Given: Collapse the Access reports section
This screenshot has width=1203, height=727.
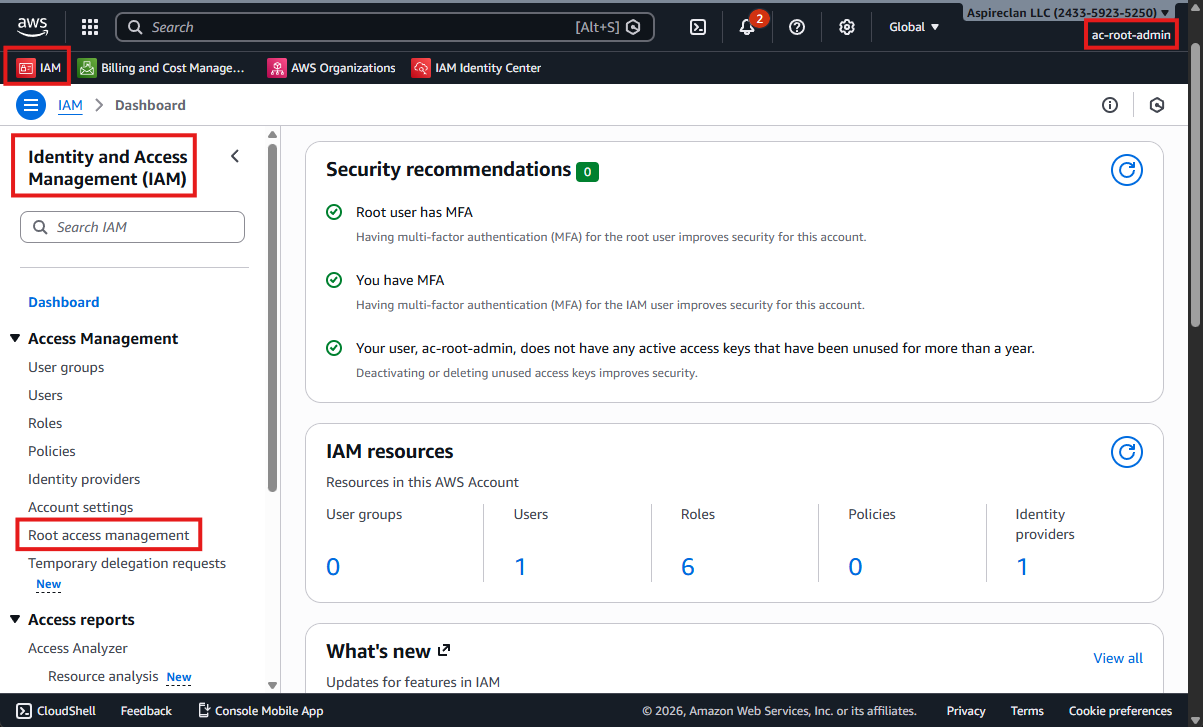Looking at the screenshot, I should pos(15,620).
